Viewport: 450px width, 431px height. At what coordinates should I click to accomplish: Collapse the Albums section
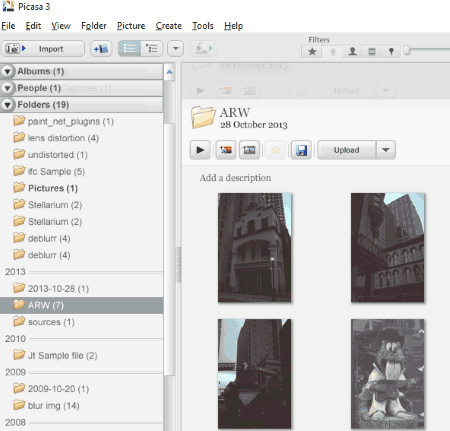7,71
